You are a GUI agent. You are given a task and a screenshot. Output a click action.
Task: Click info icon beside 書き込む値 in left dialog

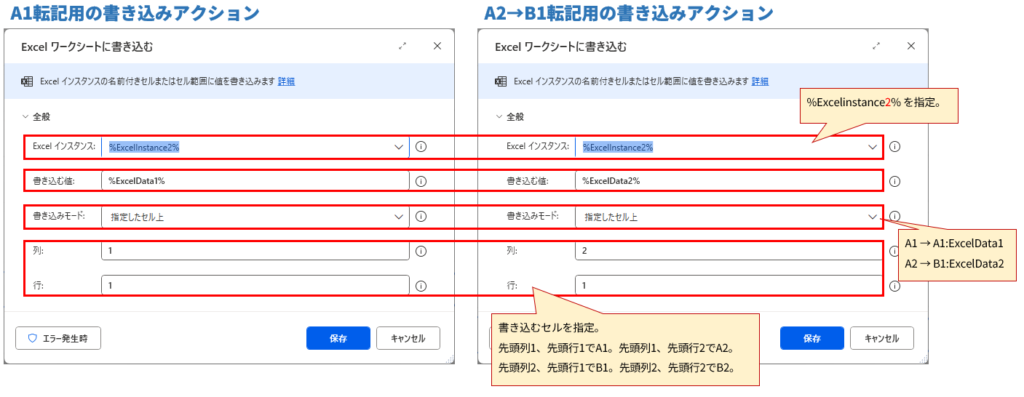421,181
